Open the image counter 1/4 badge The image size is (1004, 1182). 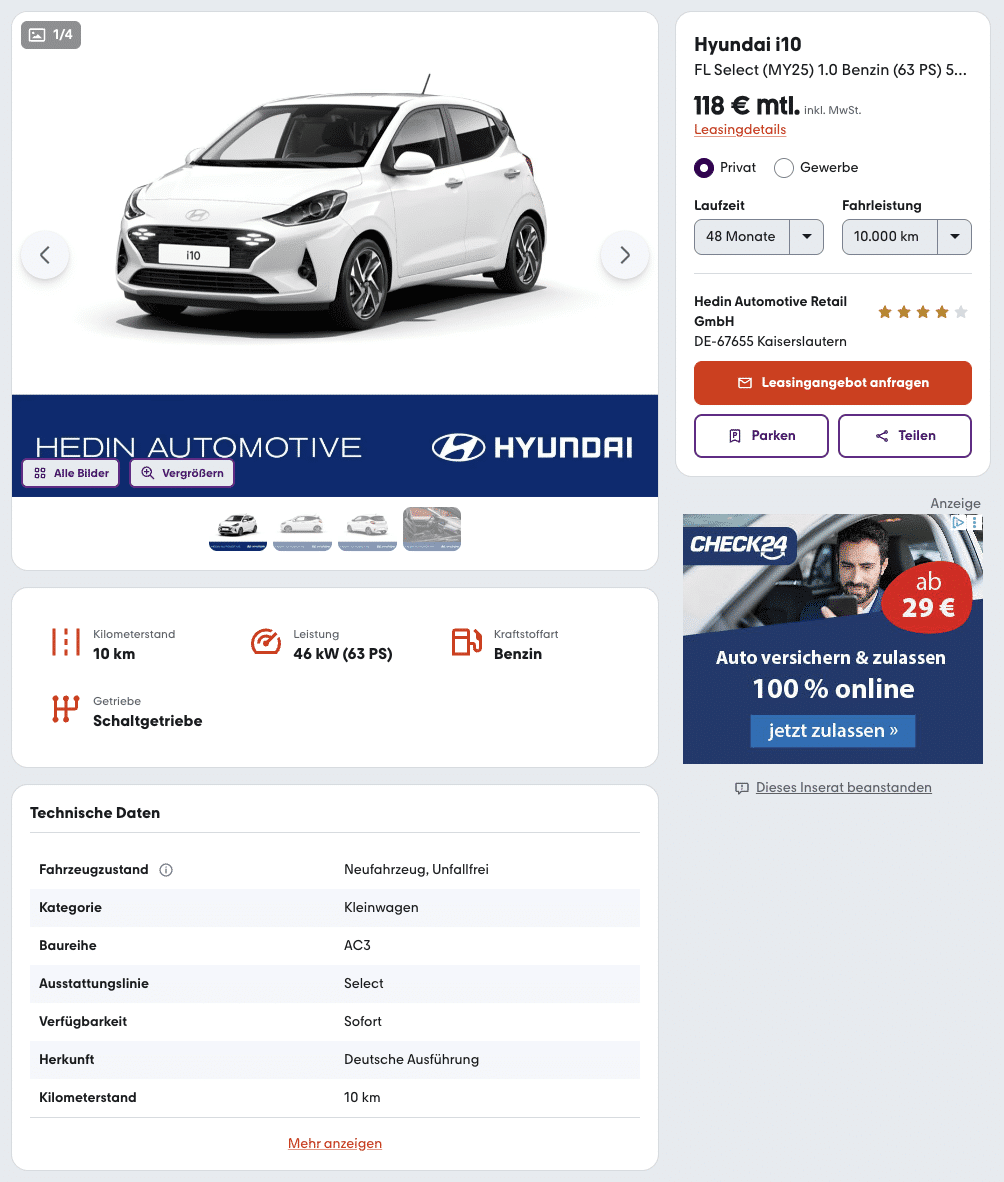click(x=51, y=35)
